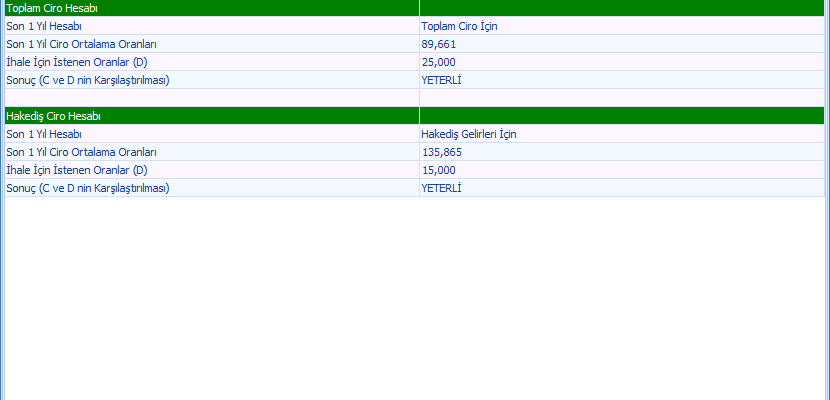The image size is (830, 400).
Task: Click the empty row above Hakediş Ciro Hesabı
Action: (210, 97)
